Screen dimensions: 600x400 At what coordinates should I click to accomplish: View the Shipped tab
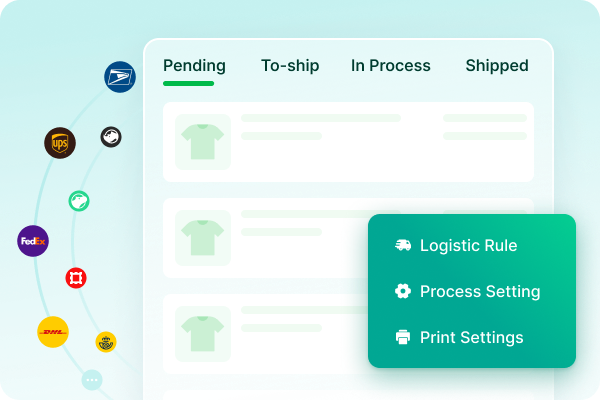point(497,66)
